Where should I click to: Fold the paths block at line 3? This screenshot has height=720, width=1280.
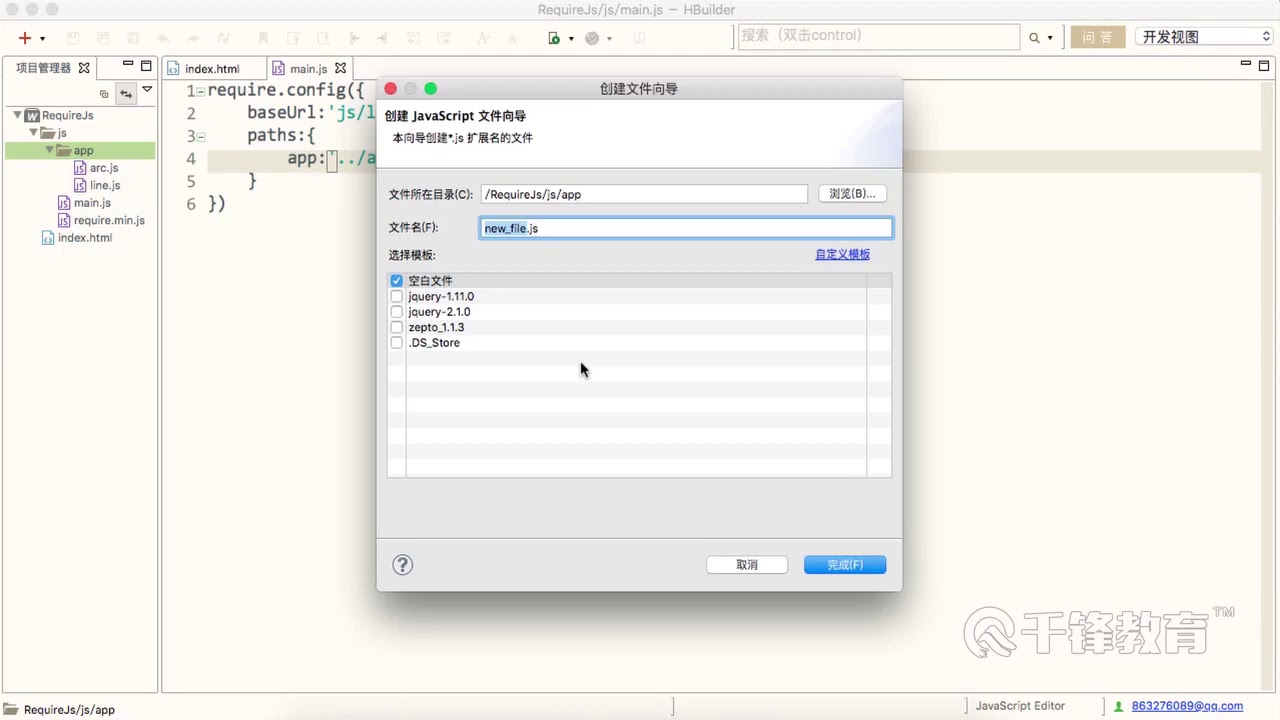coord(200,137)
